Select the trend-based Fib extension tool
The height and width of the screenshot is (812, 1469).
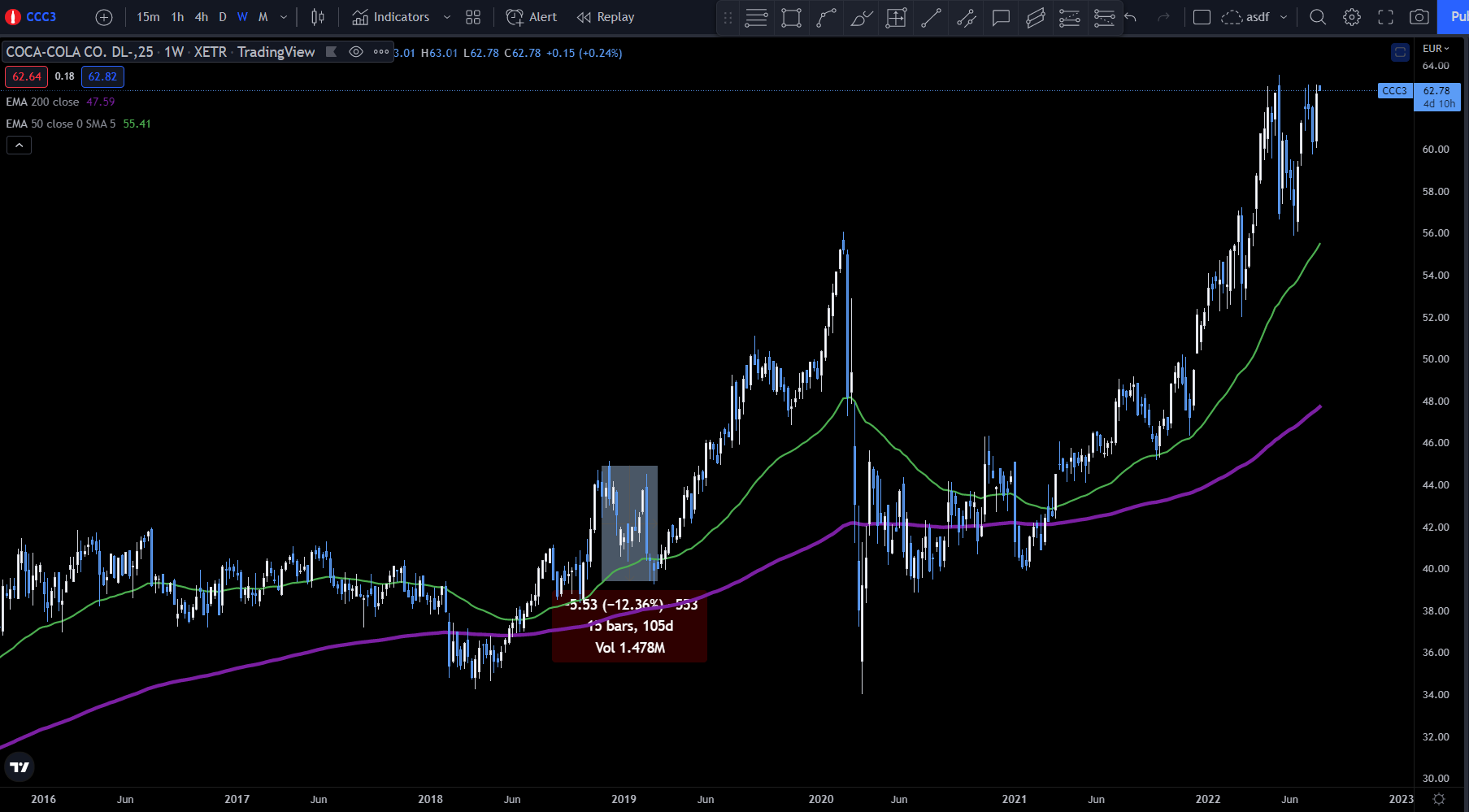click(1104, 17)
